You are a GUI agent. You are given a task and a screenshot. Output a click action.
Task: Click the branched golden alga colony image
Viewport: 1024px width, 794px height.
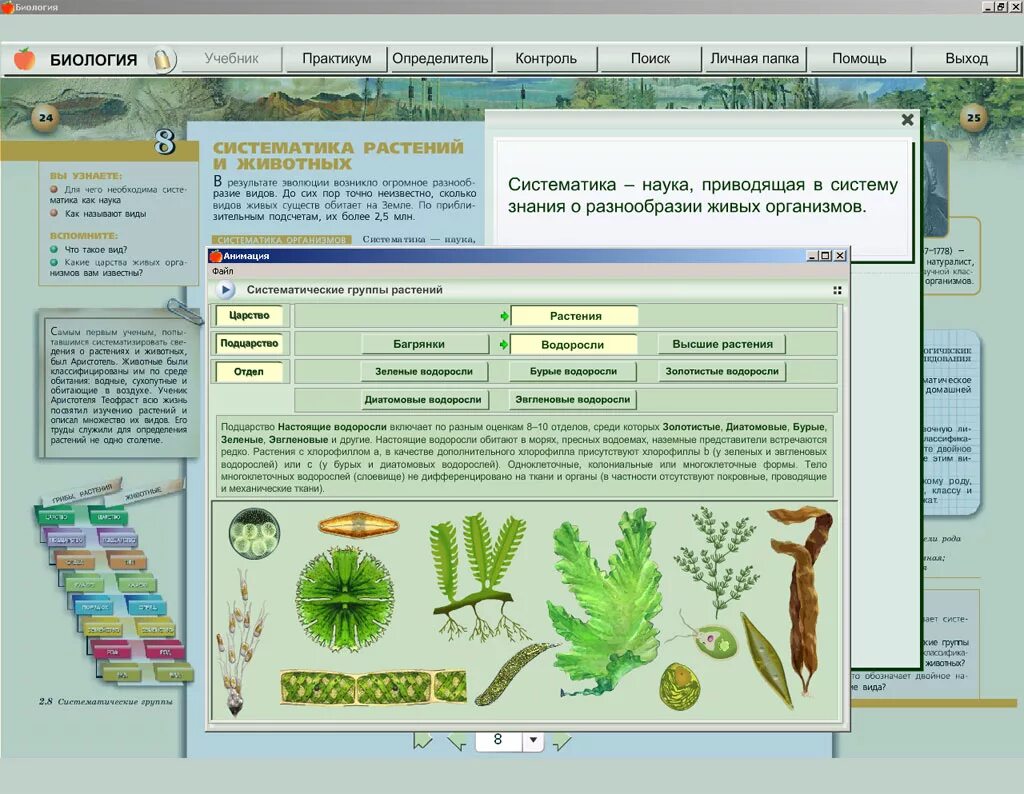coord(240,643)
